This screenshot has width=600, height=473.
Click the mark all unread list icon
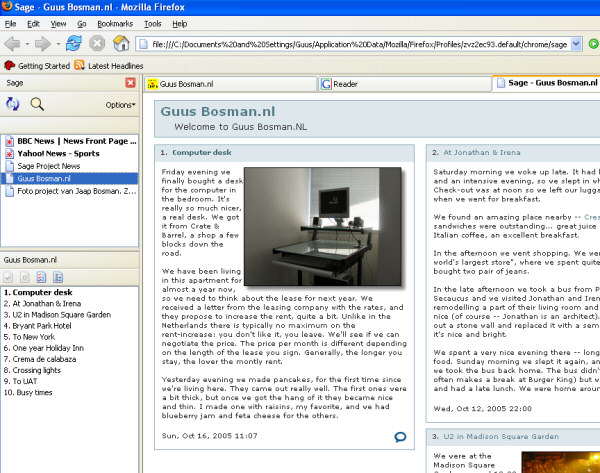coord(58,277)
